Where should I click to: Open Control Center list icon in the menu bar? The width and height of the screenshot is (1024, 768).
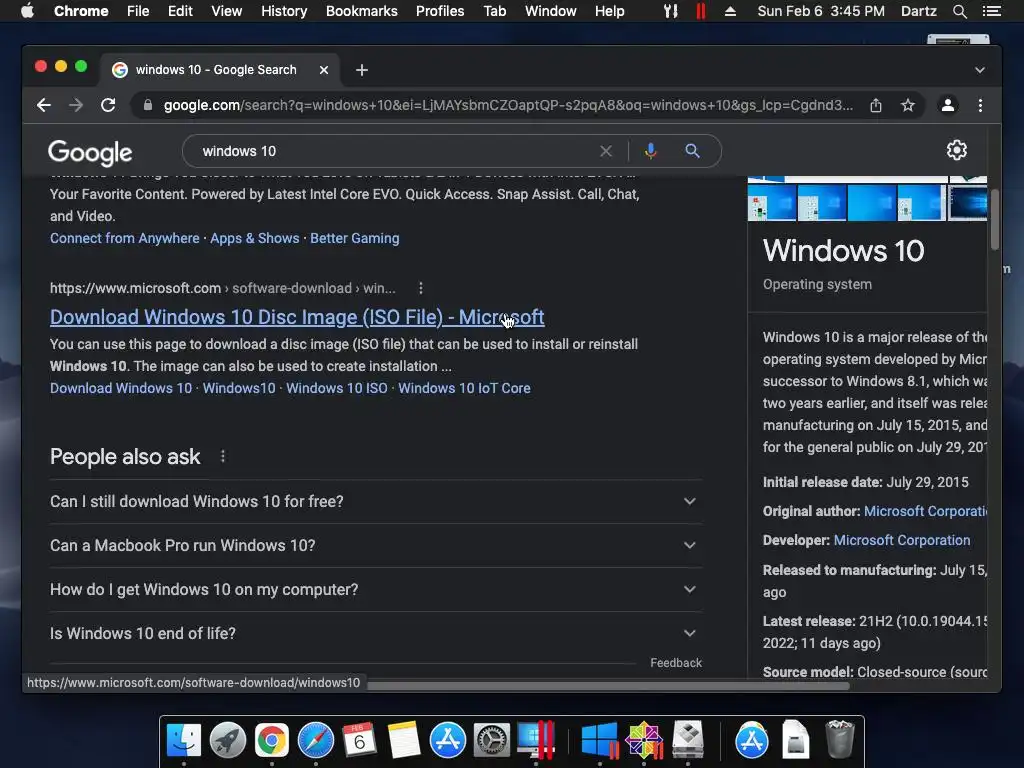pyautogui.click(x=992, y=11)
